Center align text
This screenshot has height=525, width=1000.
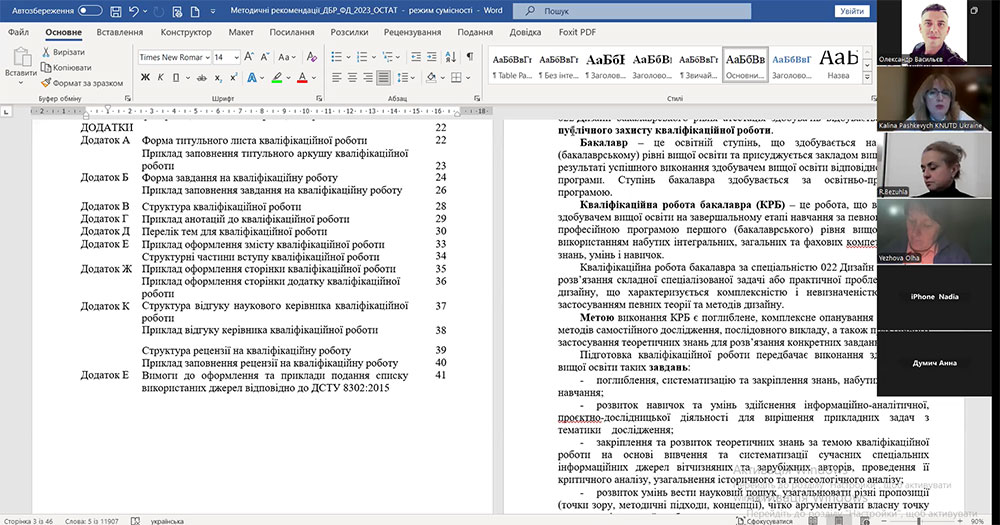click(x=352, y=77)
